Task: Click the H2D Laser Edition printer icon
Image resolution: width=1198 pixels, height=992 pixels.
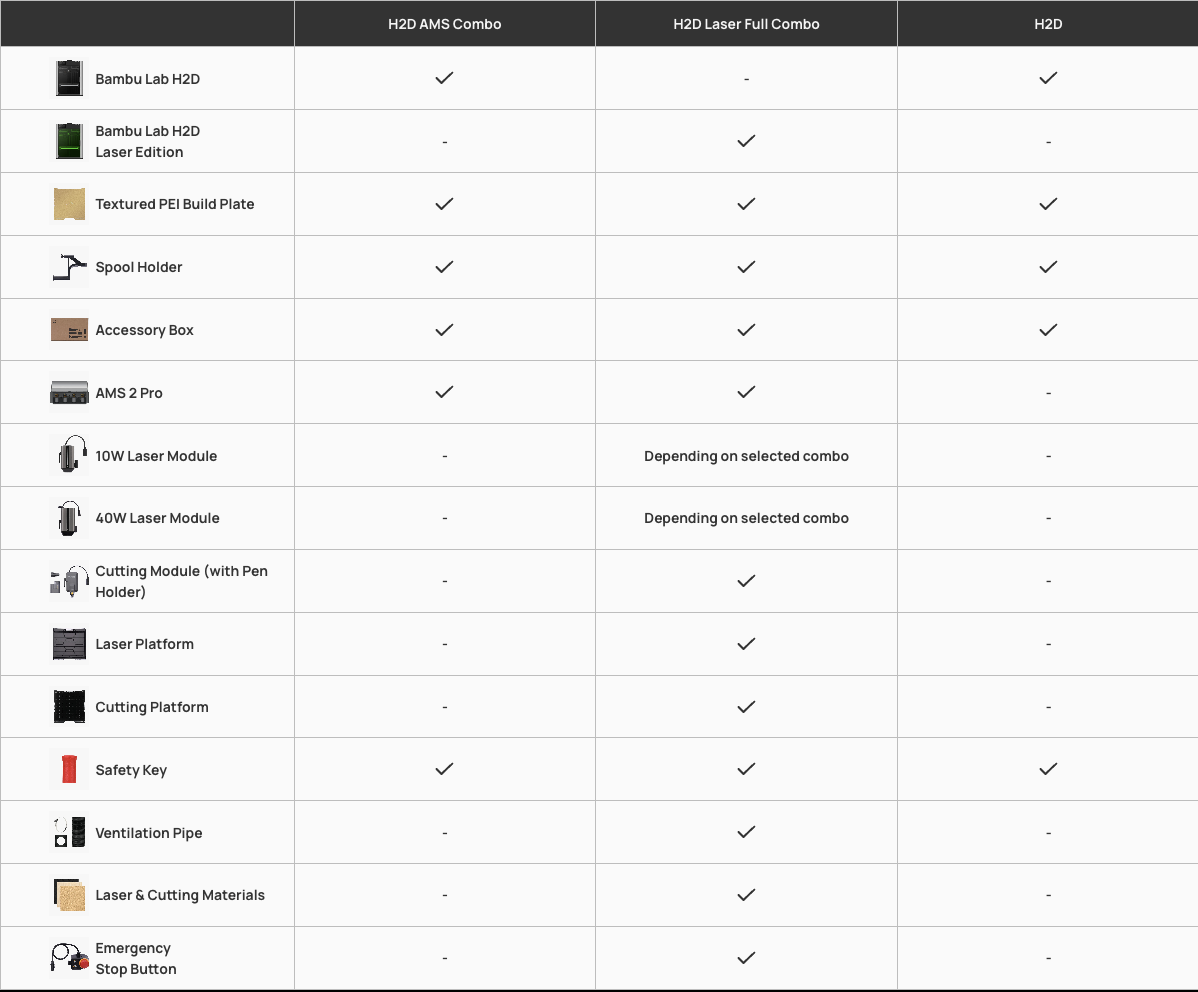Action: click(x=69, y=141)
